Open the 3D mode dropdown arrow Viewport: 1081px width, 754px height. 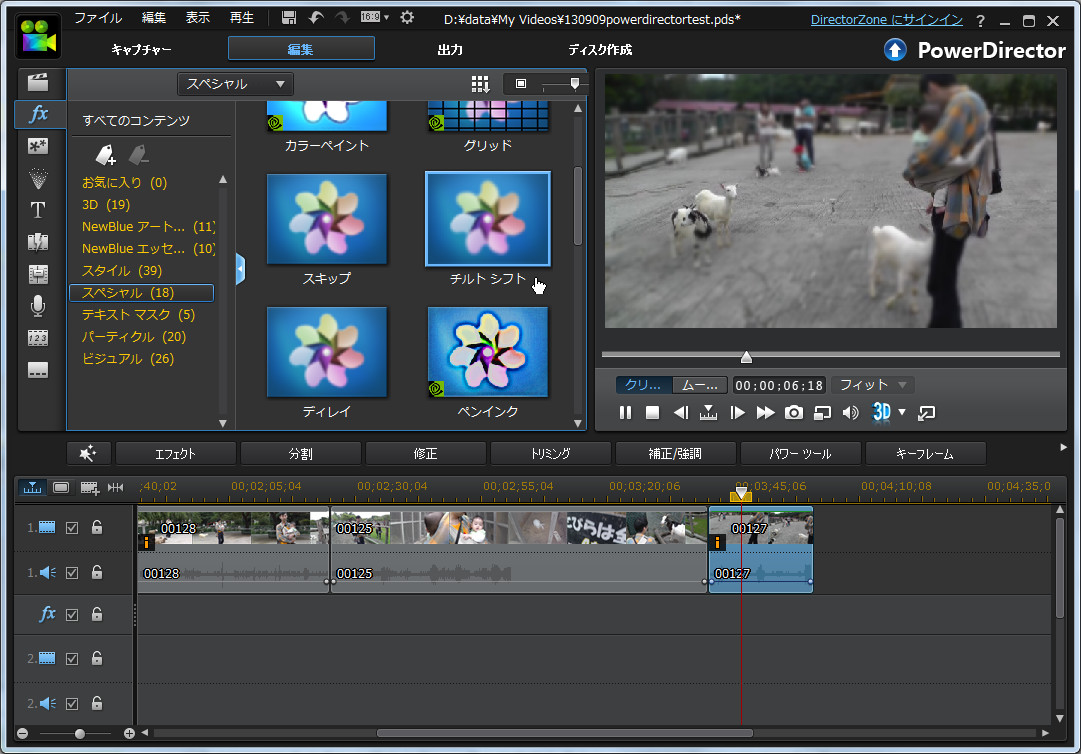click(x=902, y=412)
